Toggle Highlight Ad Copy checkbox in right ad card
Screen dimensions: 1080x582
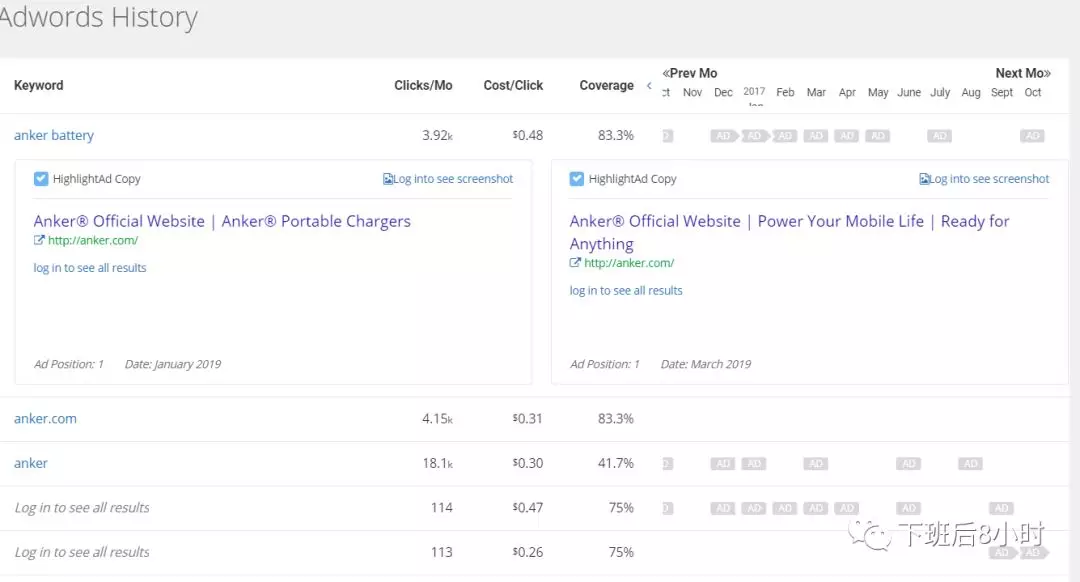[x=577, y=179]
